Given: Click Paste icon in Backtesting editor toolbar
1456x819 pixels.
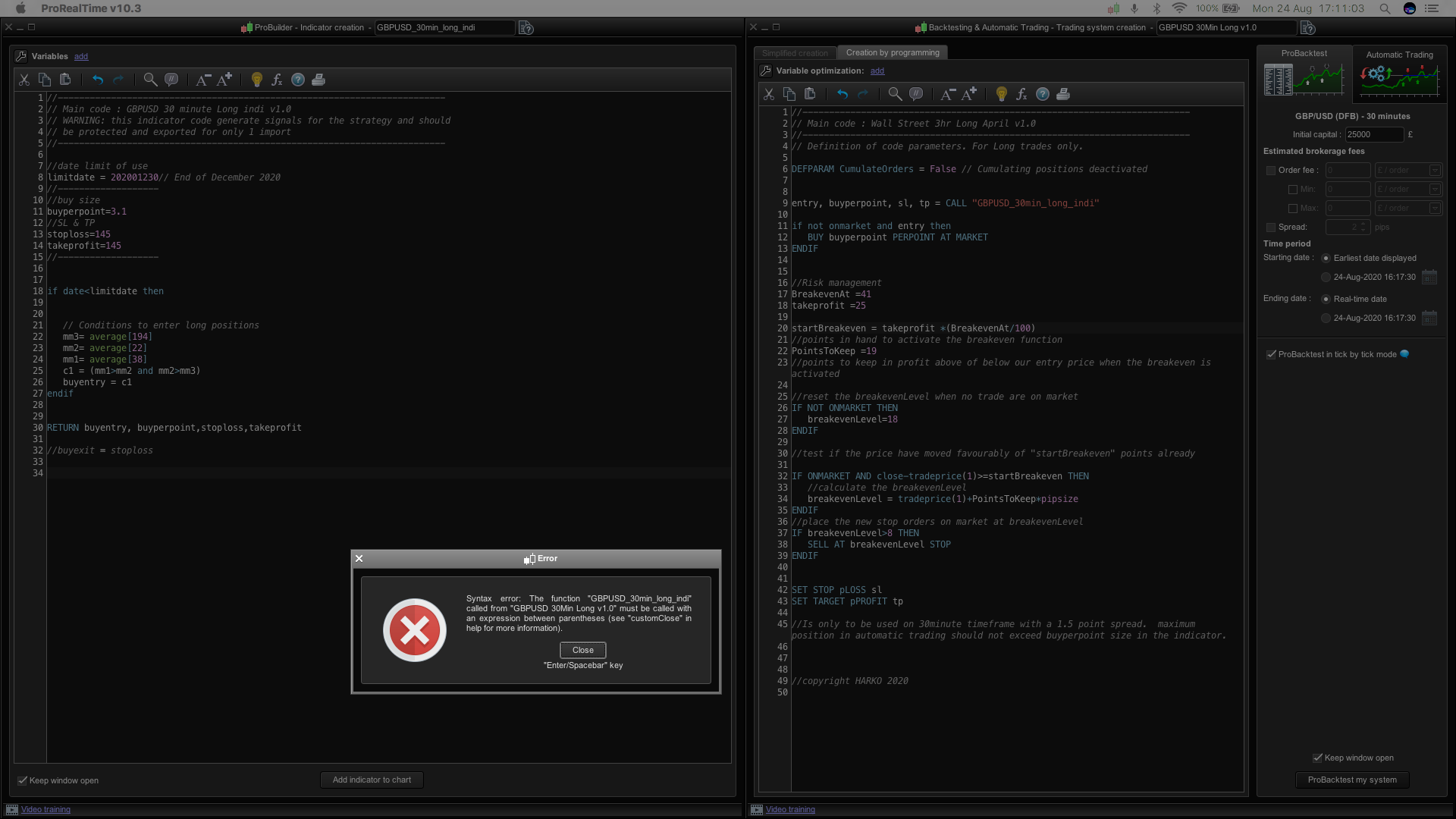Looking at the screenshot, I should [810, 94].
